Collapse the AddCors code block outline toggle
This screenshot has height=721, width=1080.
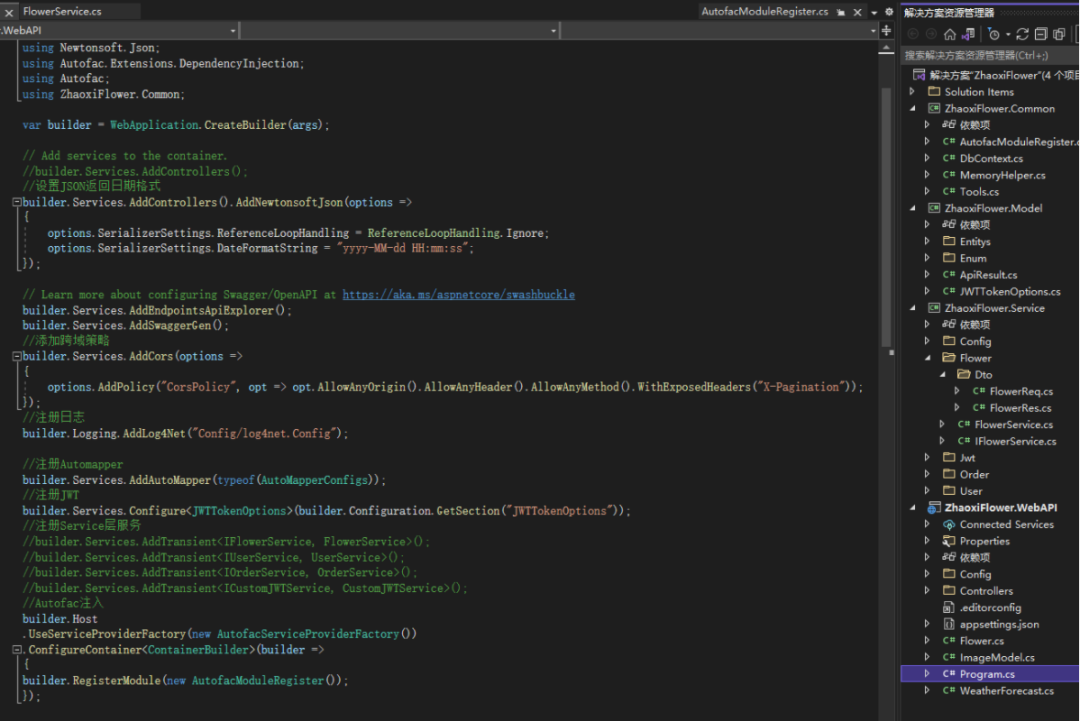point(17,356)
